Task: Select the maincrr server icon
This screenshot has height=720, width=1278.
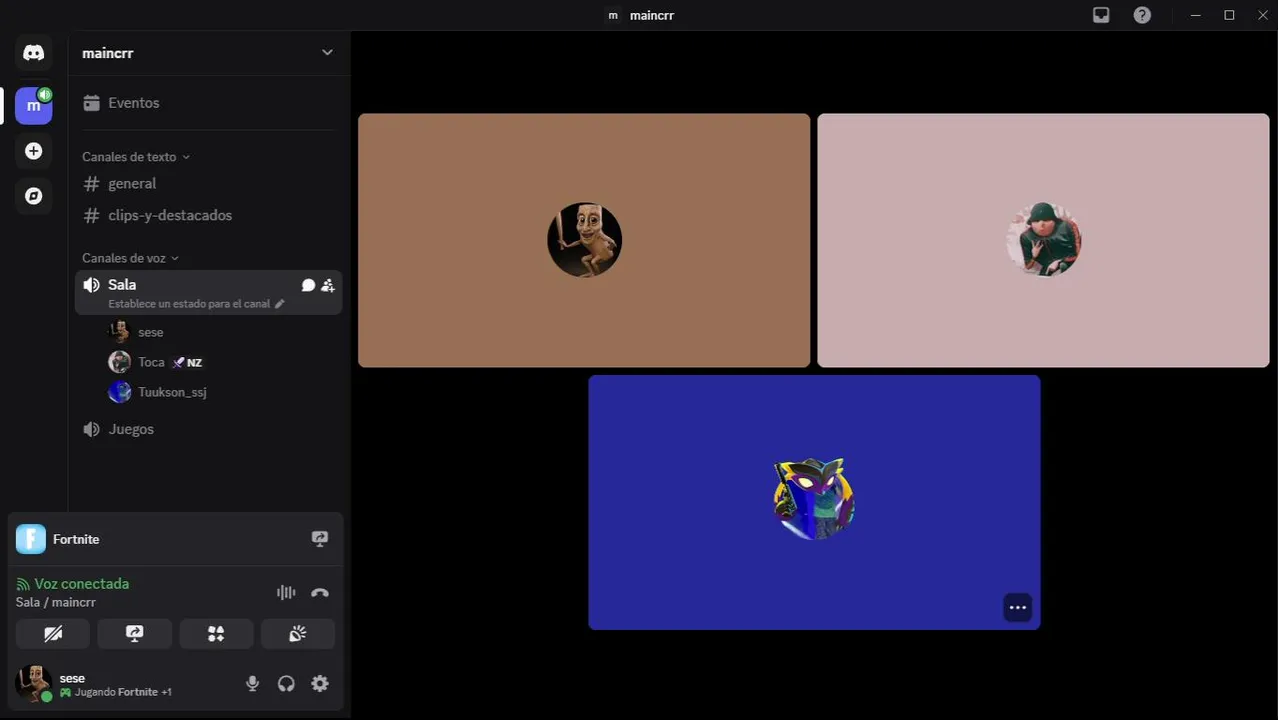Action: tap(34, 105)
